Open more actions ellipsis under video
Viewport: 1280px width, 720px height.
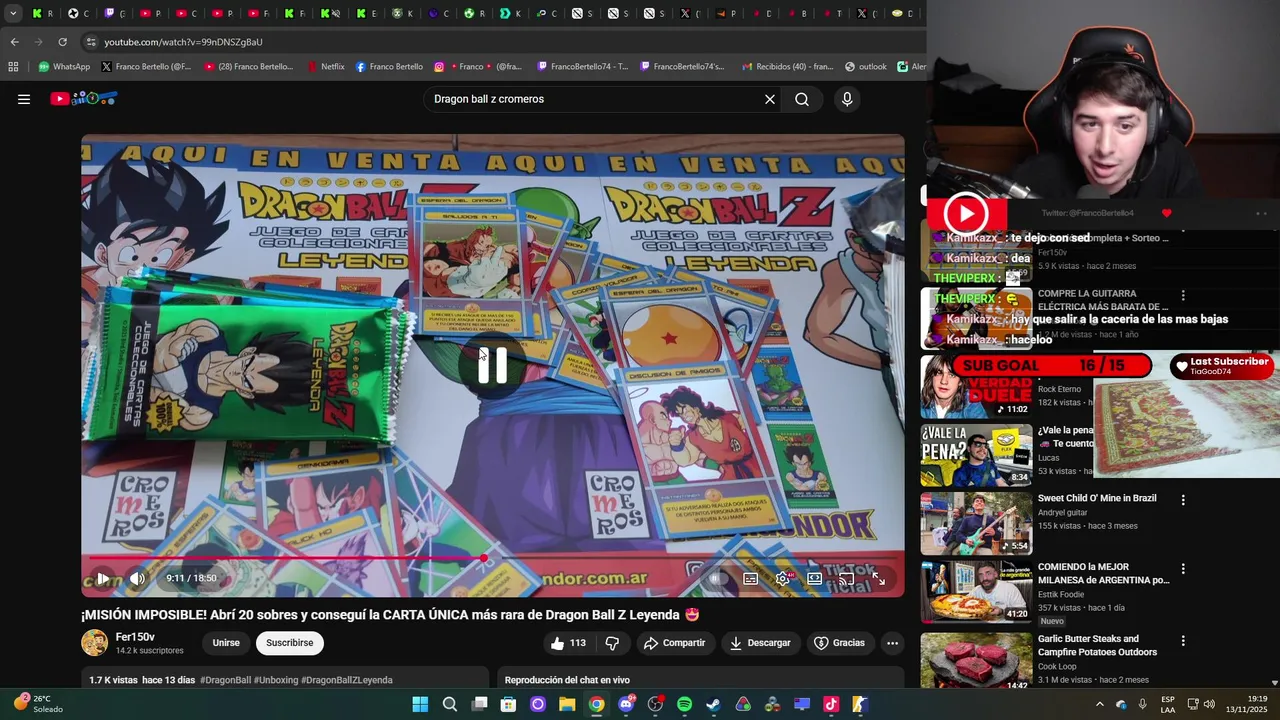coord(893,643)
